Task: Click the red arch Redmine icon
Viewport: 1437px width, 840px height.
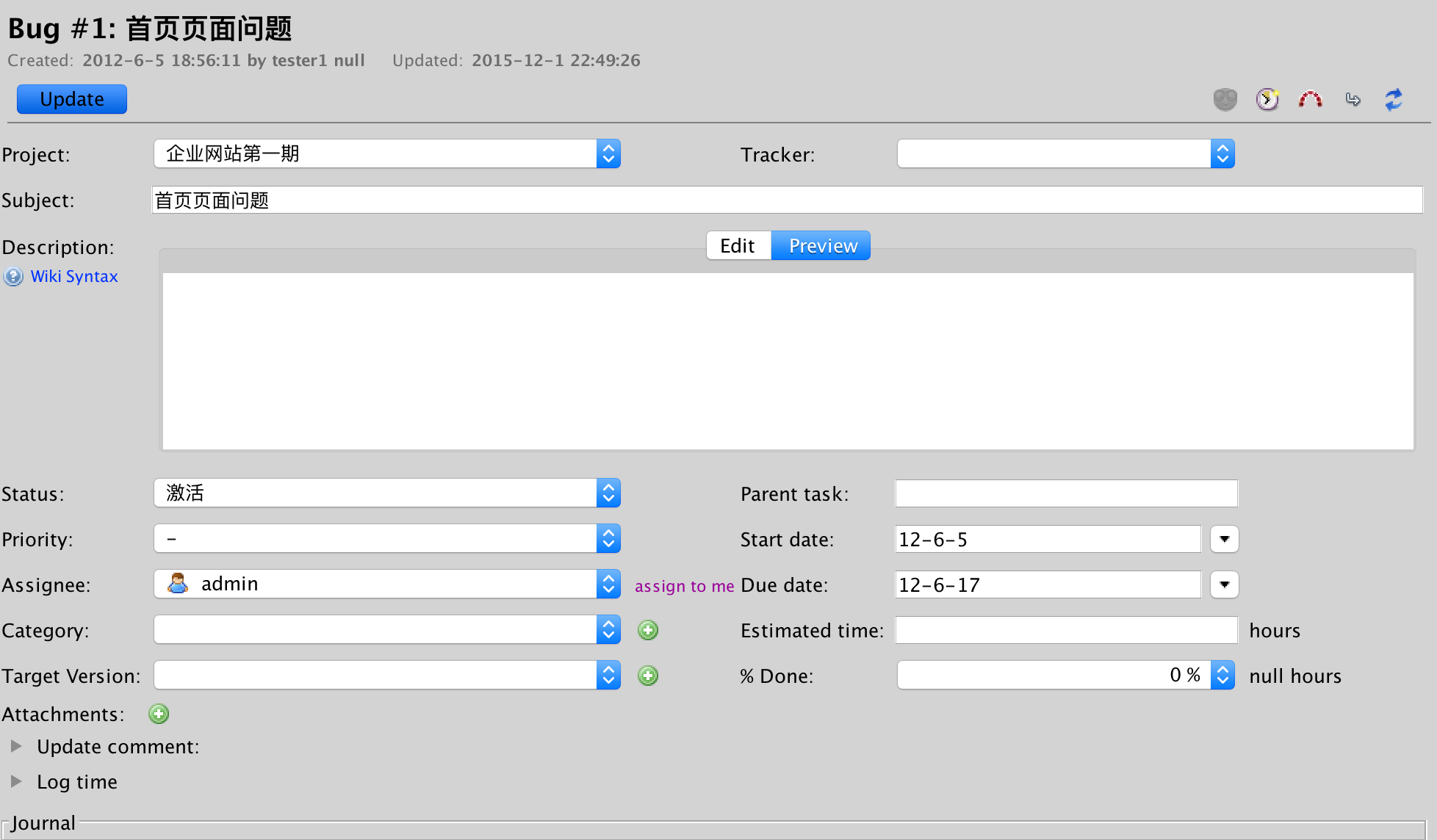Action: pyautogui.click(x=1310, y=99)
